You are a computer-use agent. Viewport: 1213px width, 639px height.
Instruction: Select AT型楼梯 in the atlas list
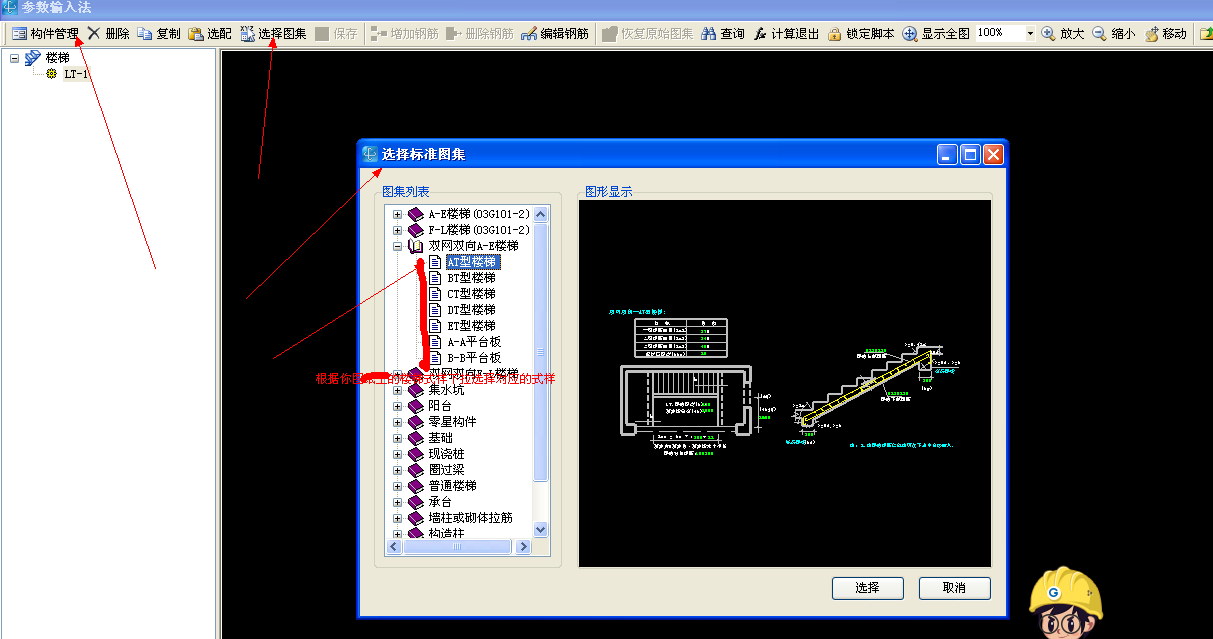coord(471,262)
